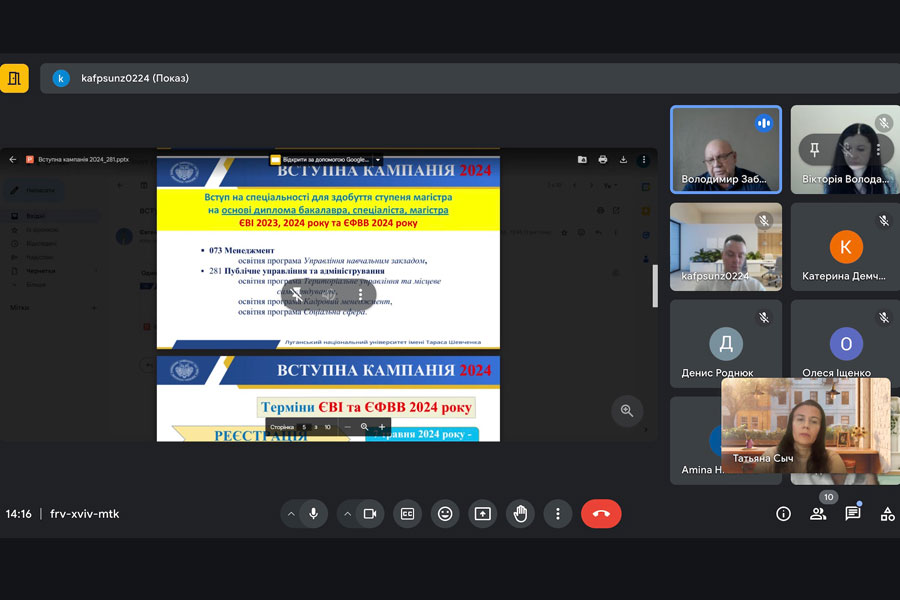Expand Більше in the dimmed Gmail sidebar
Image resolution: width=900 pixels, height=600 pixels.
click(36, 284)
